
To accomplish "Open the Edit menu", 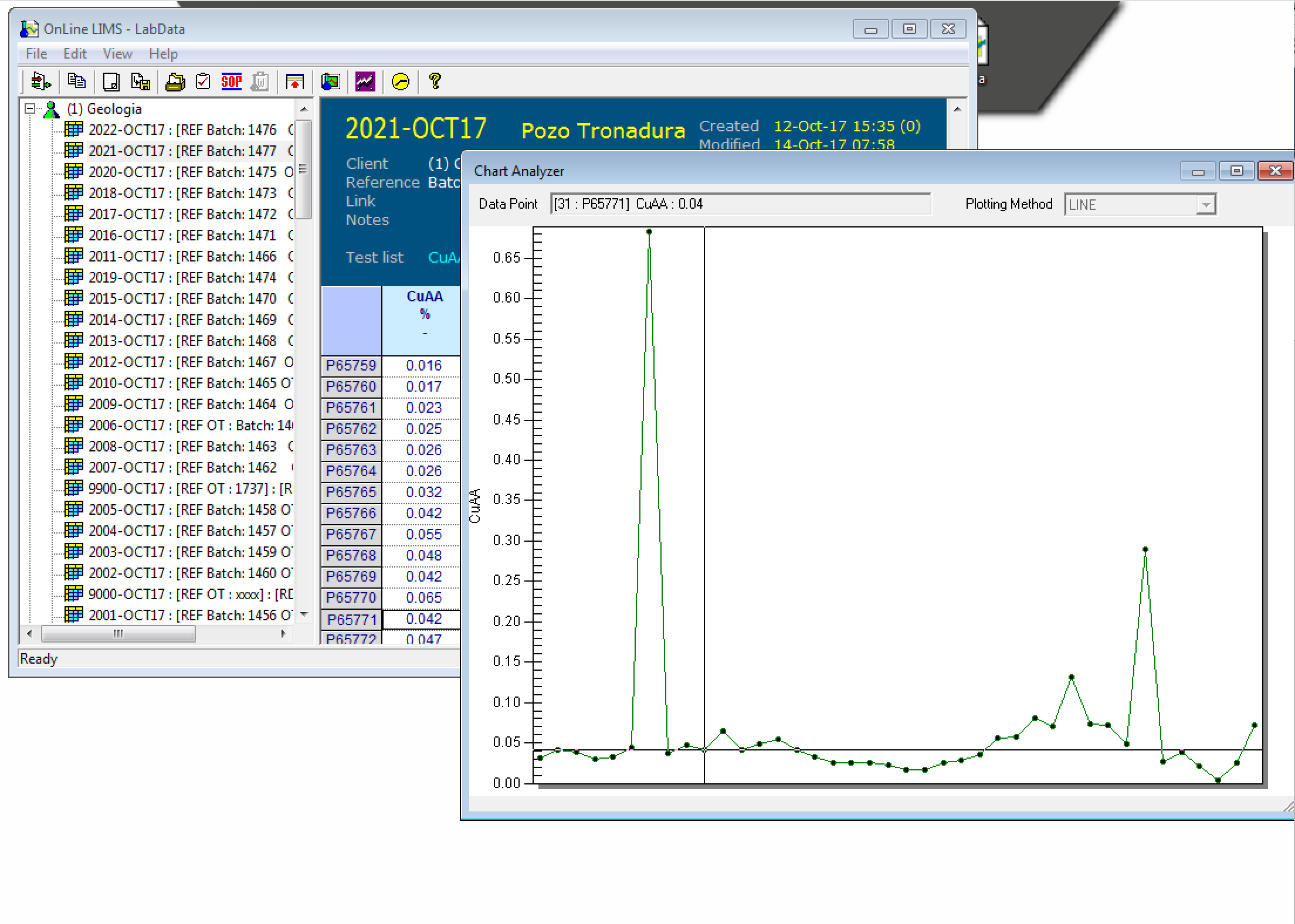I will tap(74, 54).
